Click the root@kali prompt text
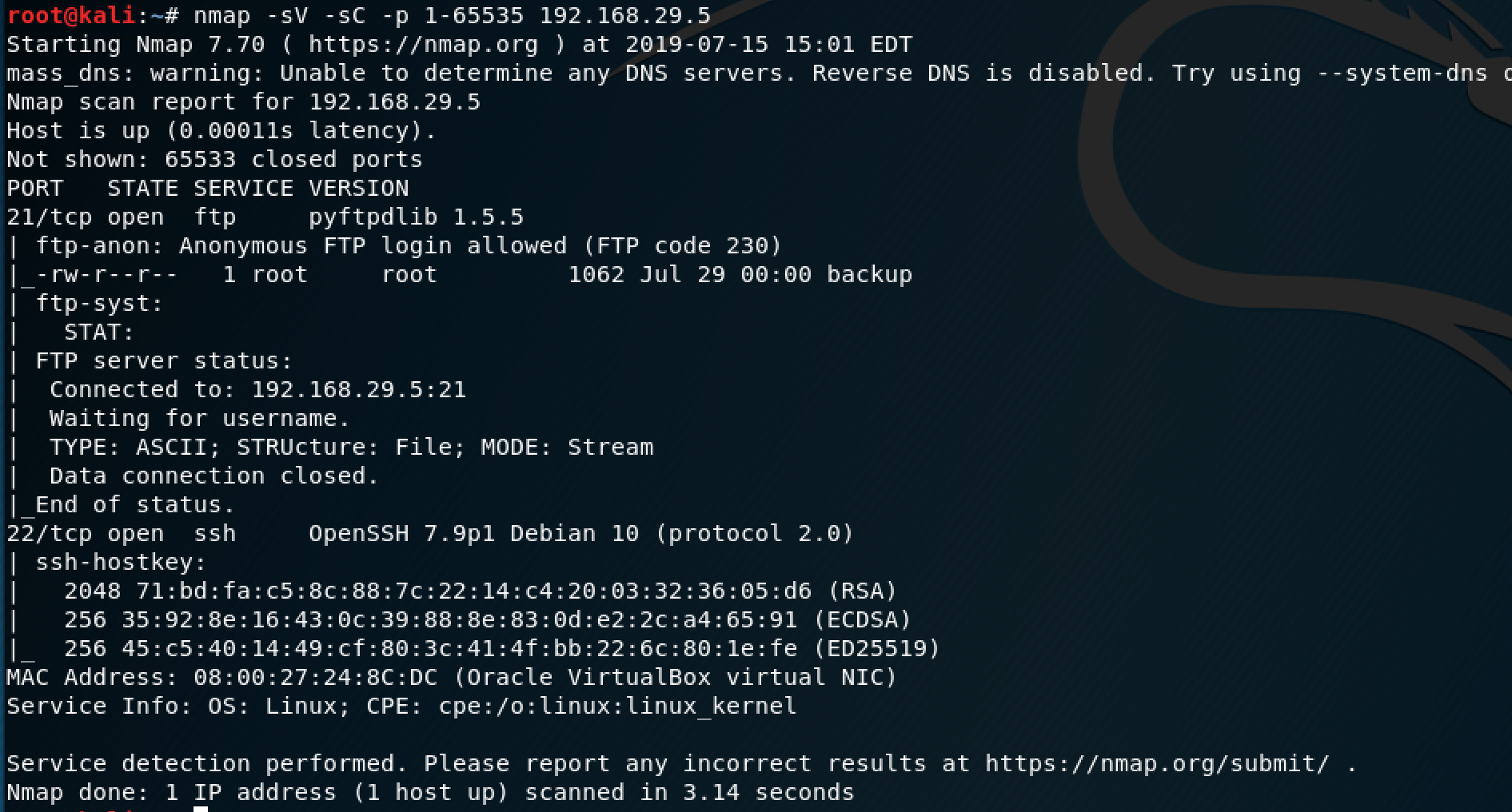Screen dimensions: 1512x812 coord(71,16)
